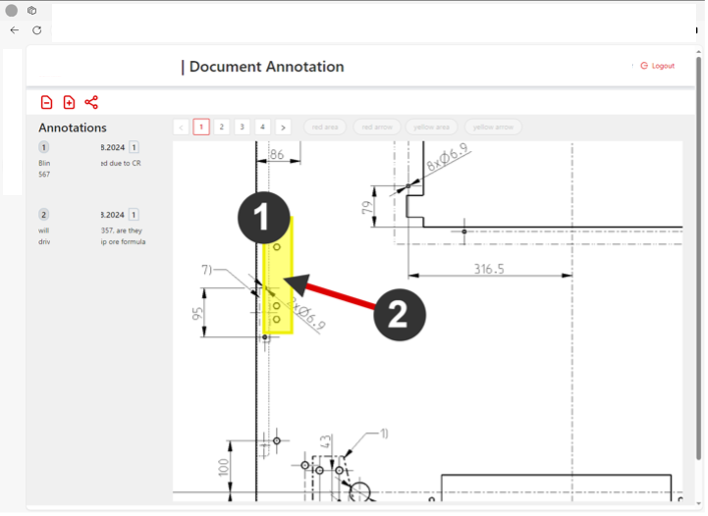Click the 316.5 dimension on the drawing
708x516 pixels.
[x=489, y=269]
